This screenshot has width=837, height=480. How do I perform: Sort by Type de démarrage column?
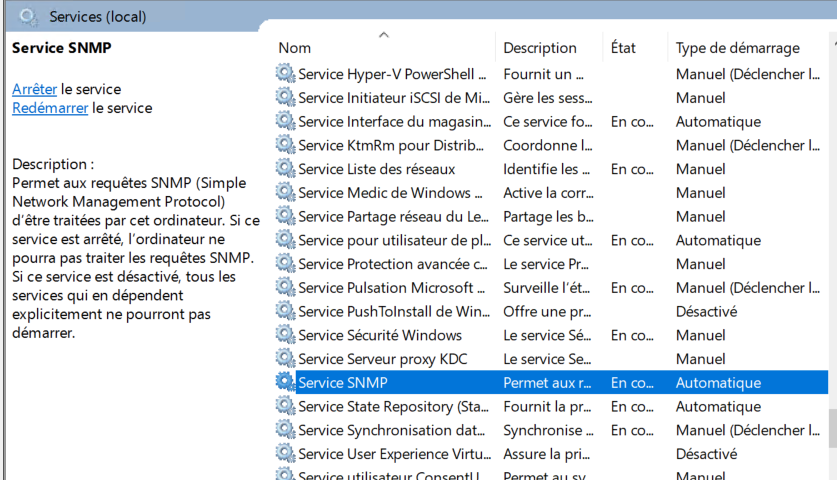[x=738, y=48]
